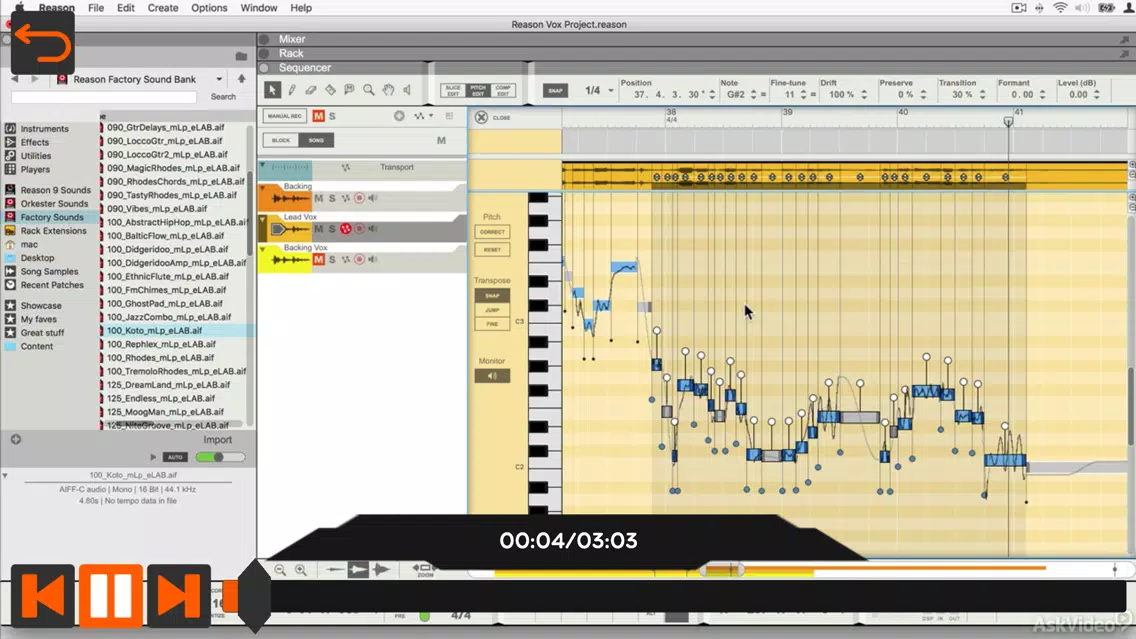Click the browser search input field
1136x639 pixels.
click(104, 96)
